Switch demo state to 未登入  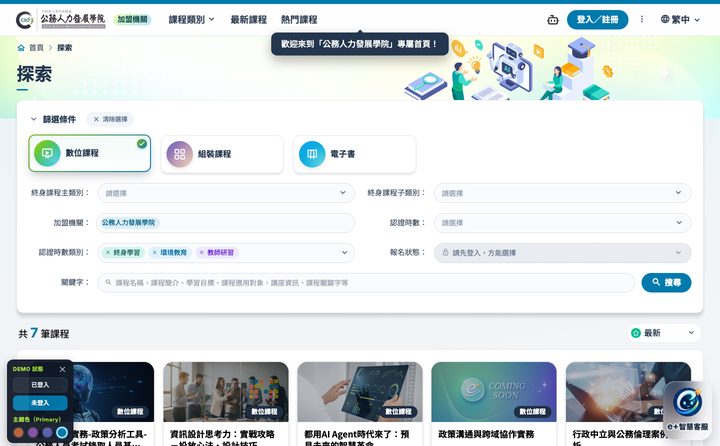(40, 403)
